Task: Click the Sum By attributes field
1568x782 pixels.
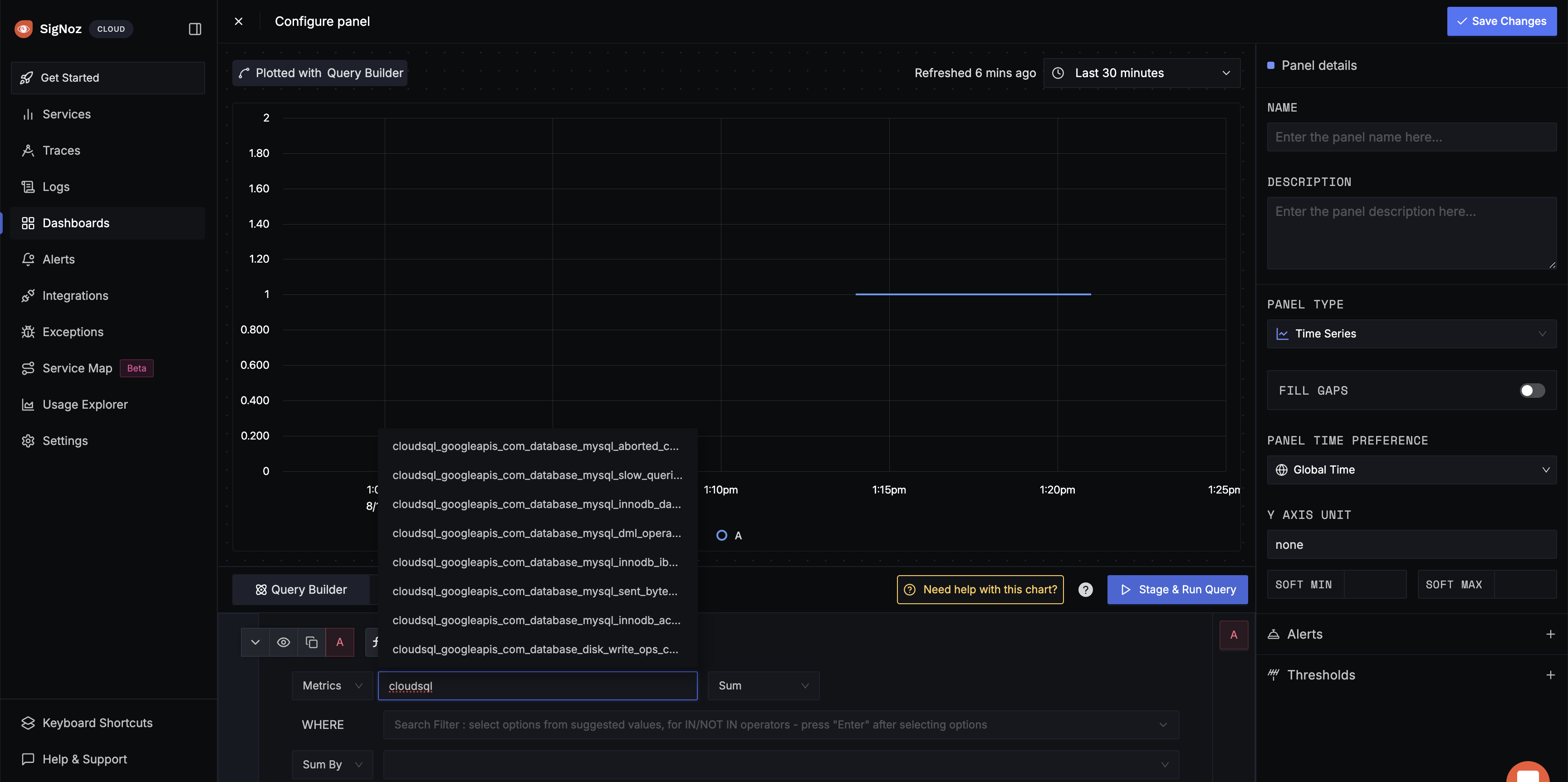Action: pos(781,764)
